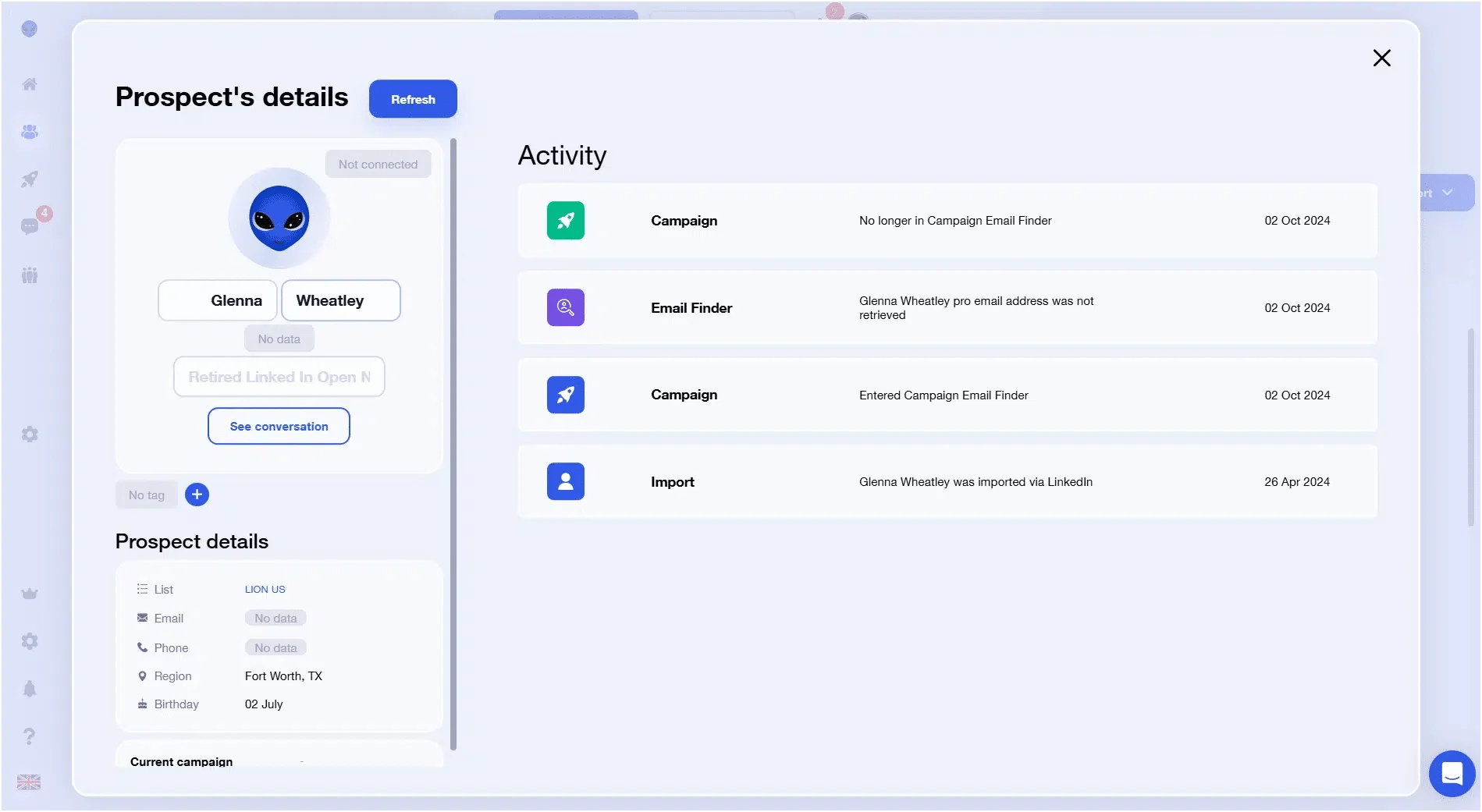The image size is (1482, 812).
Task: Click the purple Email Finder activity icon
Action: 566,307
